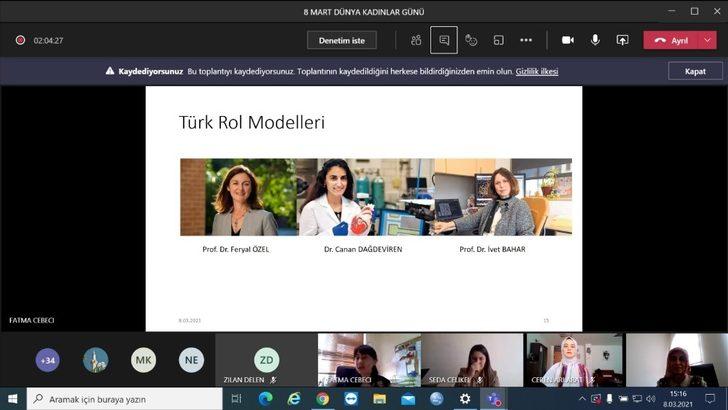Click the shared slide Türk Rol Modelleri
Viewport: 728px width, 410px height.
364,208
